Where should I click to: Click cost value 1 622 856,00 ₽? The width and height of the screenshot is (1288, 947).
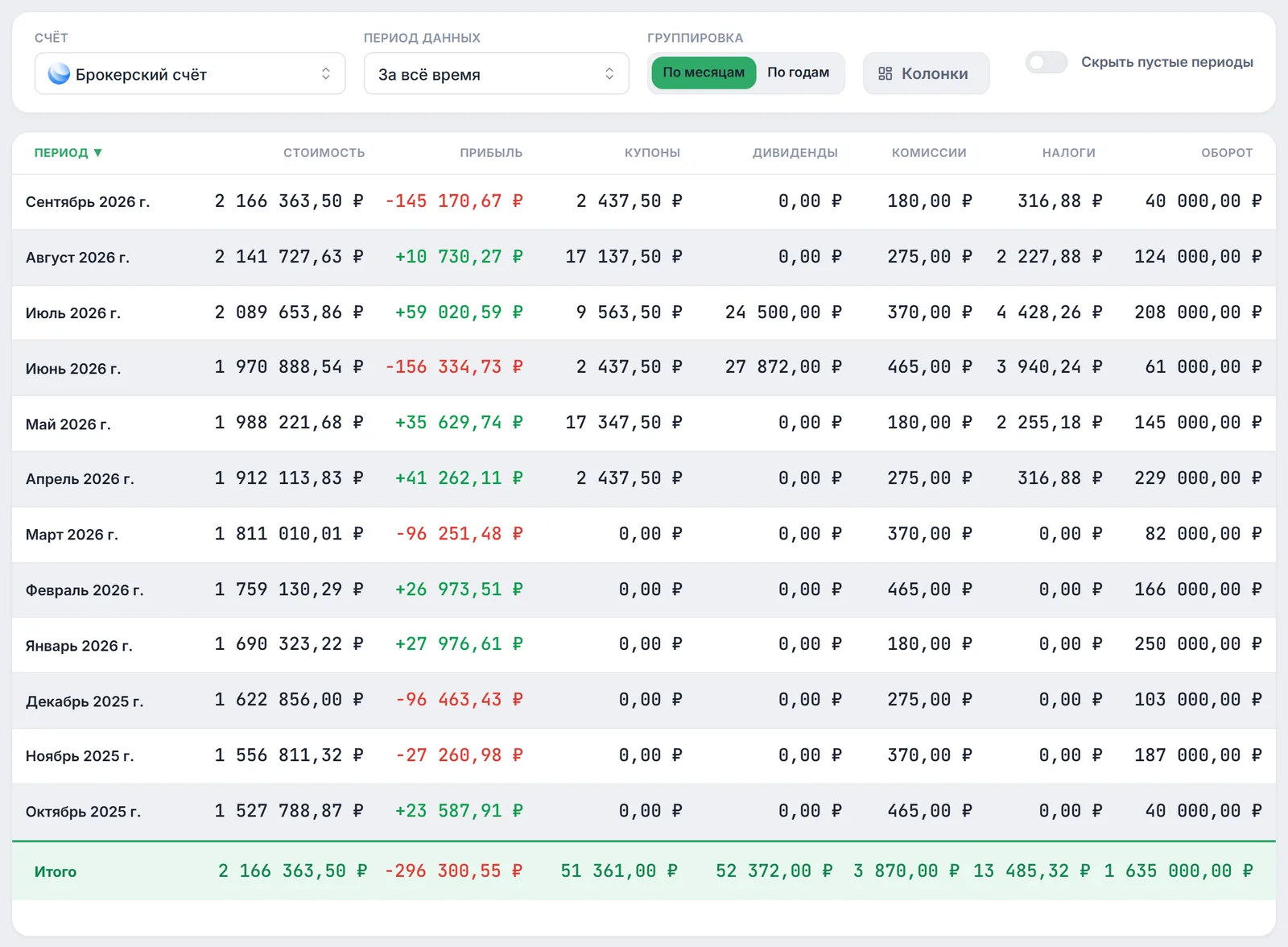289,699
